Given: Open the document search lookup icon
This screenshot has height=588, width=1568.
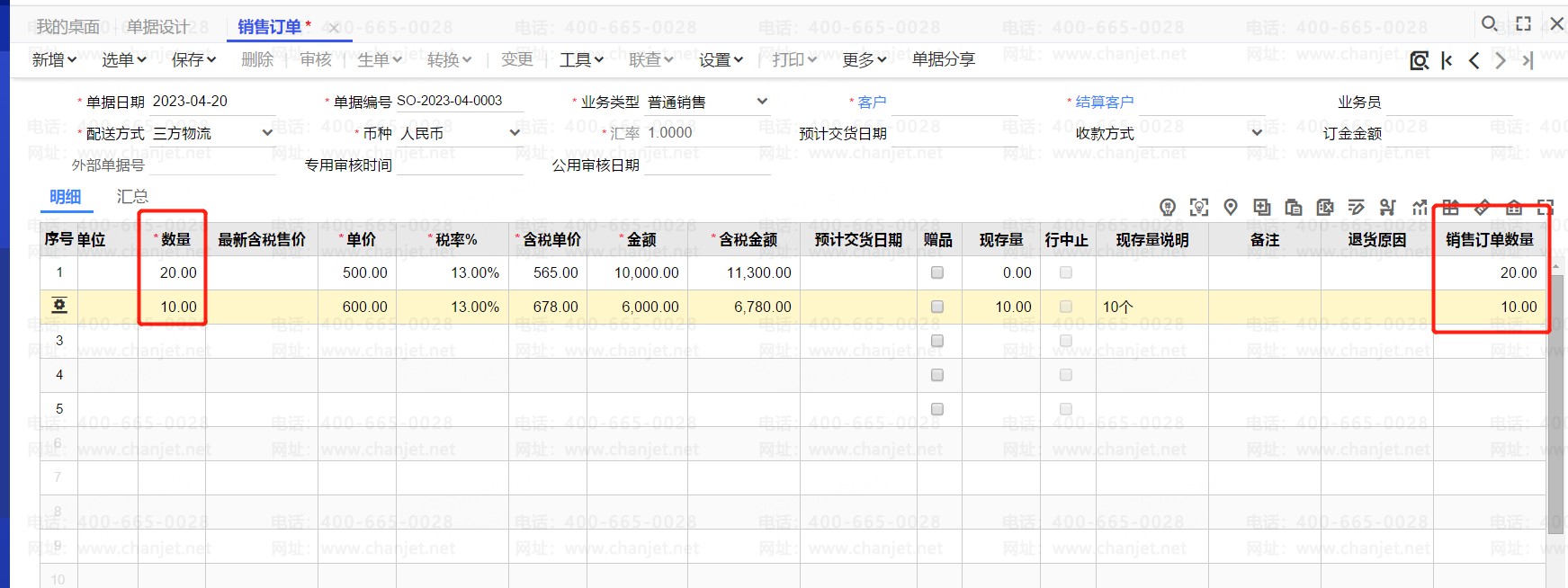Looking at the screenshot, I should pyautogui.click(x=1420, y=60).
